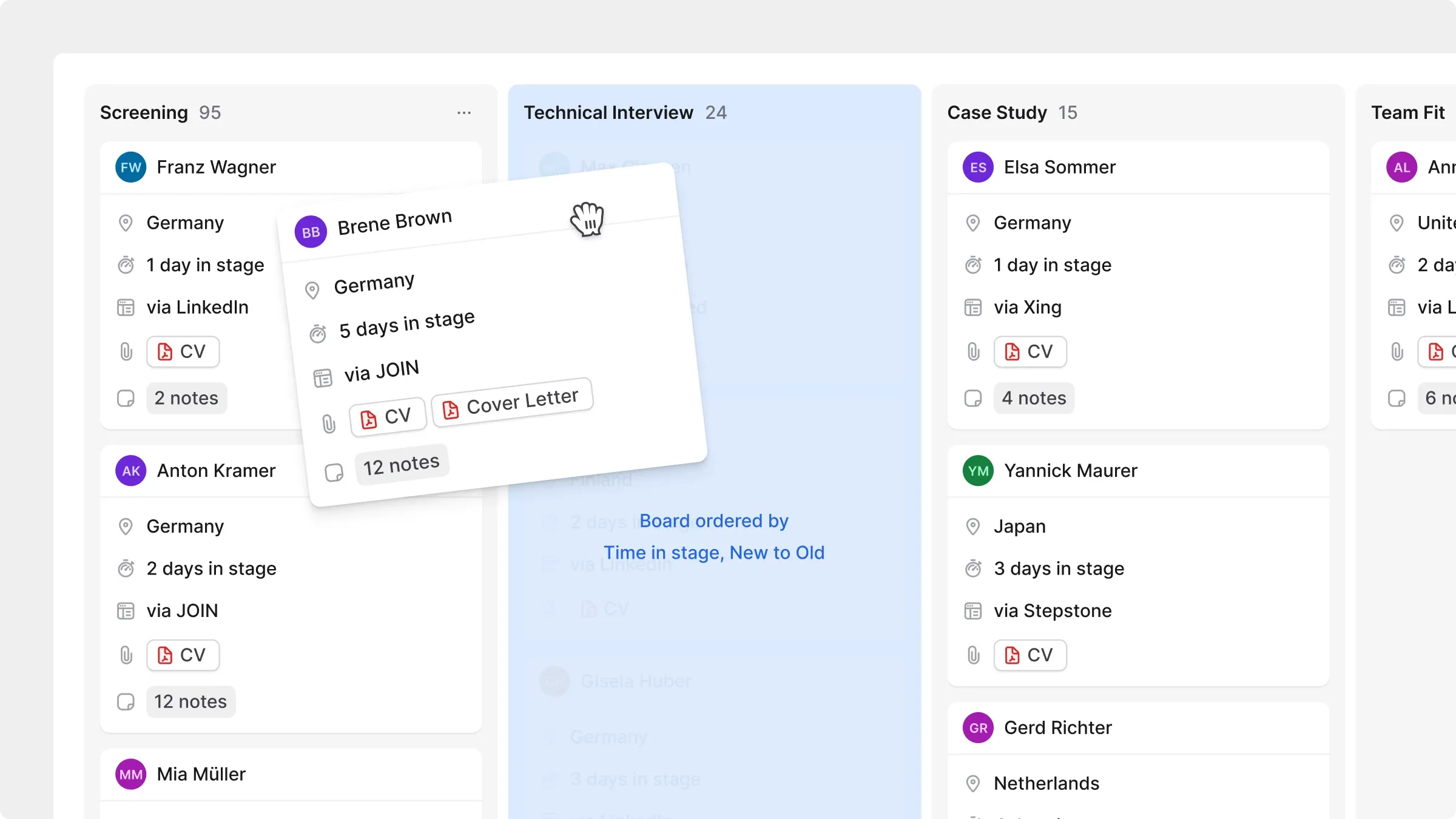Click 'via Xing' on Elsa Sommer's card
Image resolution: width=1456 pixels, height=819 pixels.
click(1028, 308)
